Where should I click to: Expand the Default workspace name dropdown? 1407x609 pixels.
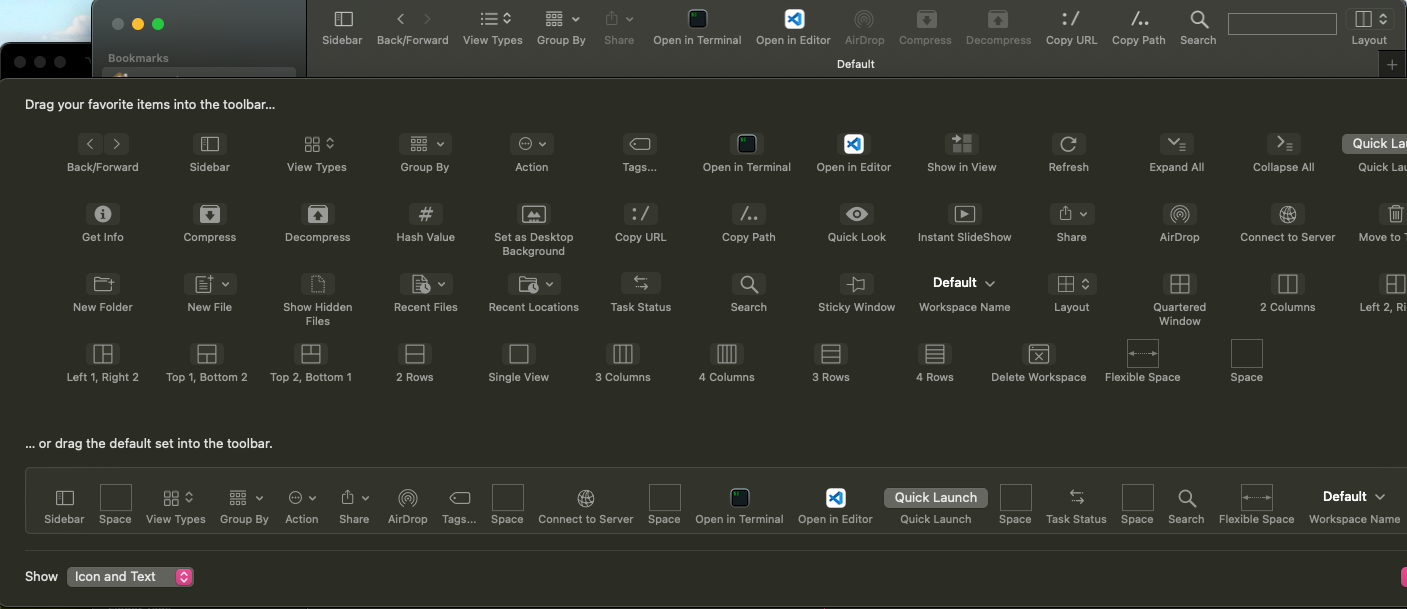(961, 283)
